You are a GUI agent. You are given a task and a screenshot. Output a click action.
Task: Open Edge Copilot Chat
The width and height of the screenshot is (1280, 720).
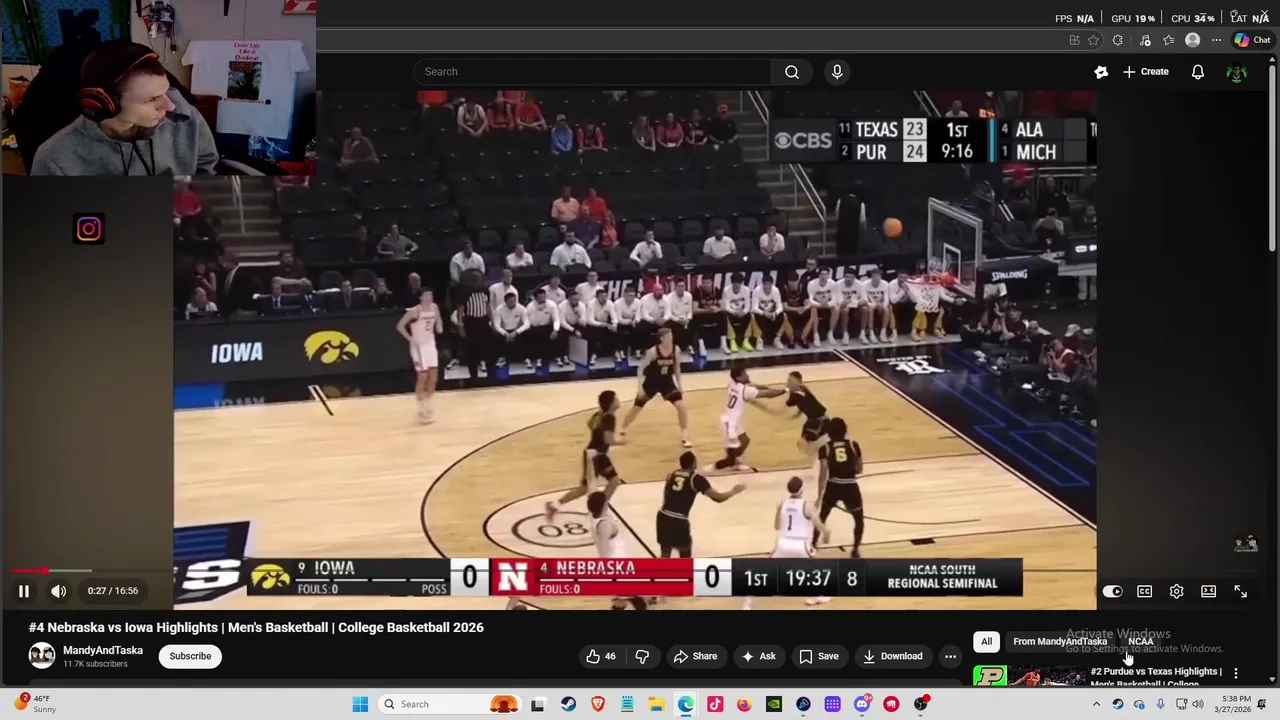click(x=1252, y=40)
